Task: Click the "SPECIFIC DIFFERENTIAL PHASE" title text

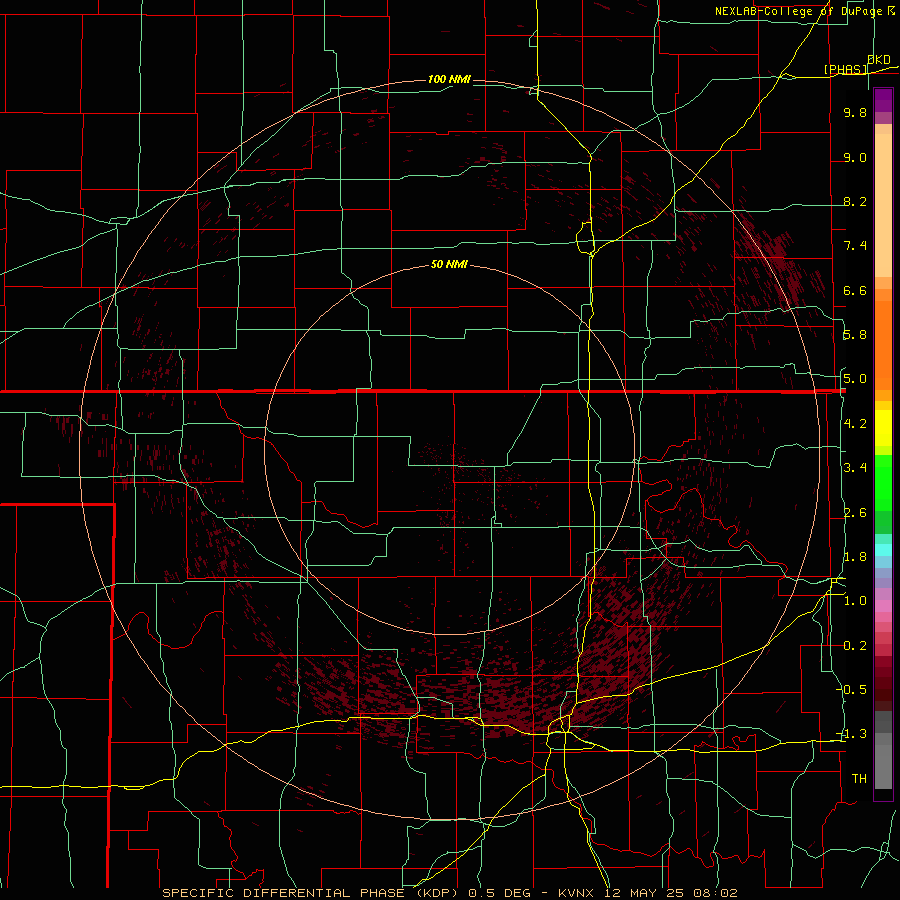Action: (x=282, y=893)
